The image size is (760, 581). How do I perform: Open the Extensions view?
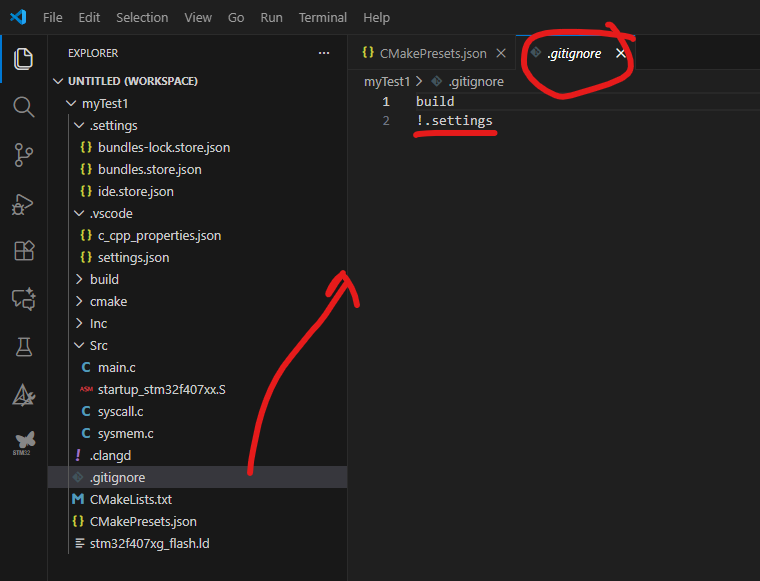pyautogui.click(x=24, y=251)
